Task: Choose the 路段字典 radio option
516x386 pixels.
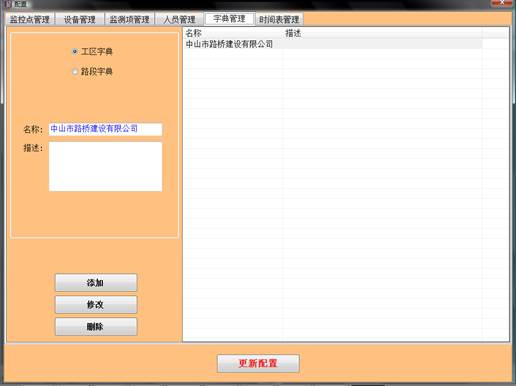Action: coord(75,71)
